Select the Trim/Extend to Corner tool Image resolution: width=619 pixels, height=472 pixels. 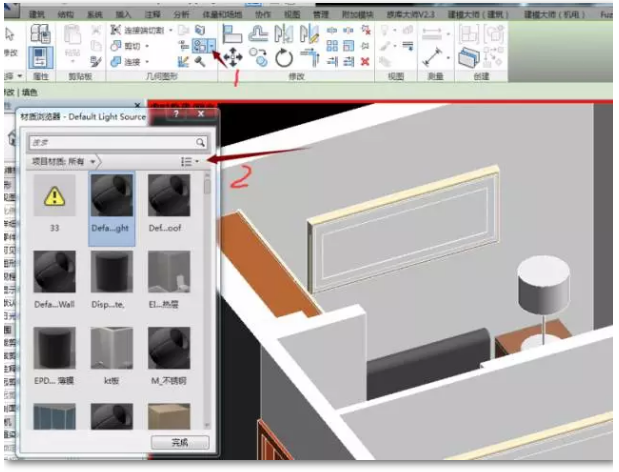click(310, 58)
